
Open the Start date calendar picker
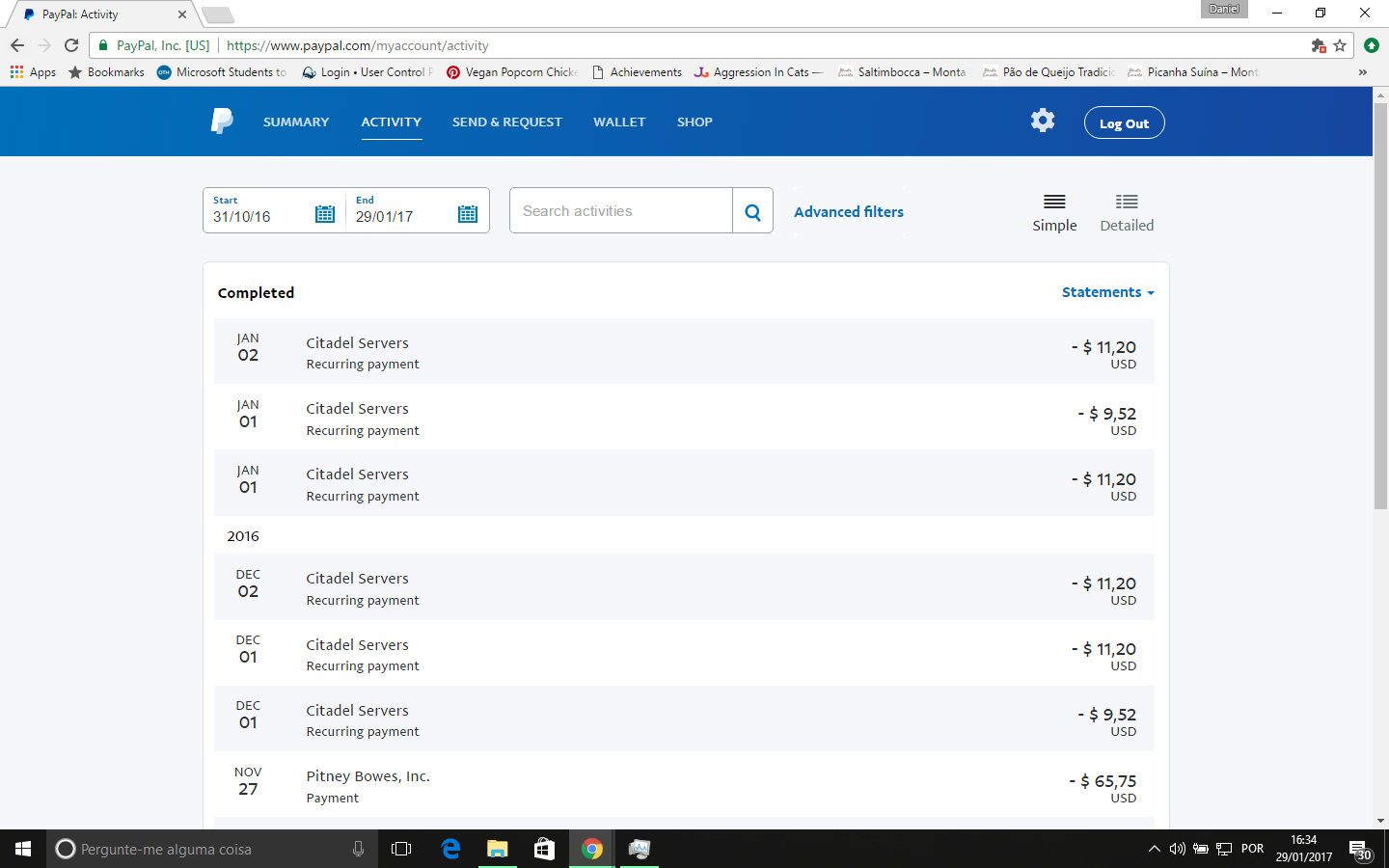(325, 214)
